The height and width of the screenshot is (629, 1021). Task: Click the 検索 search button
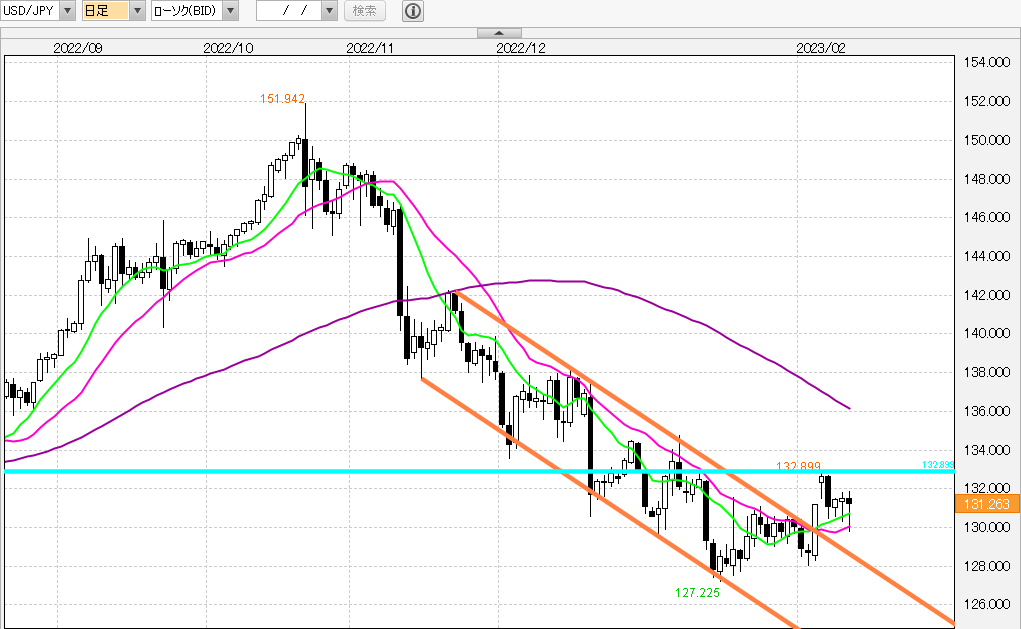pyautogui.click(x=365, y=10)
